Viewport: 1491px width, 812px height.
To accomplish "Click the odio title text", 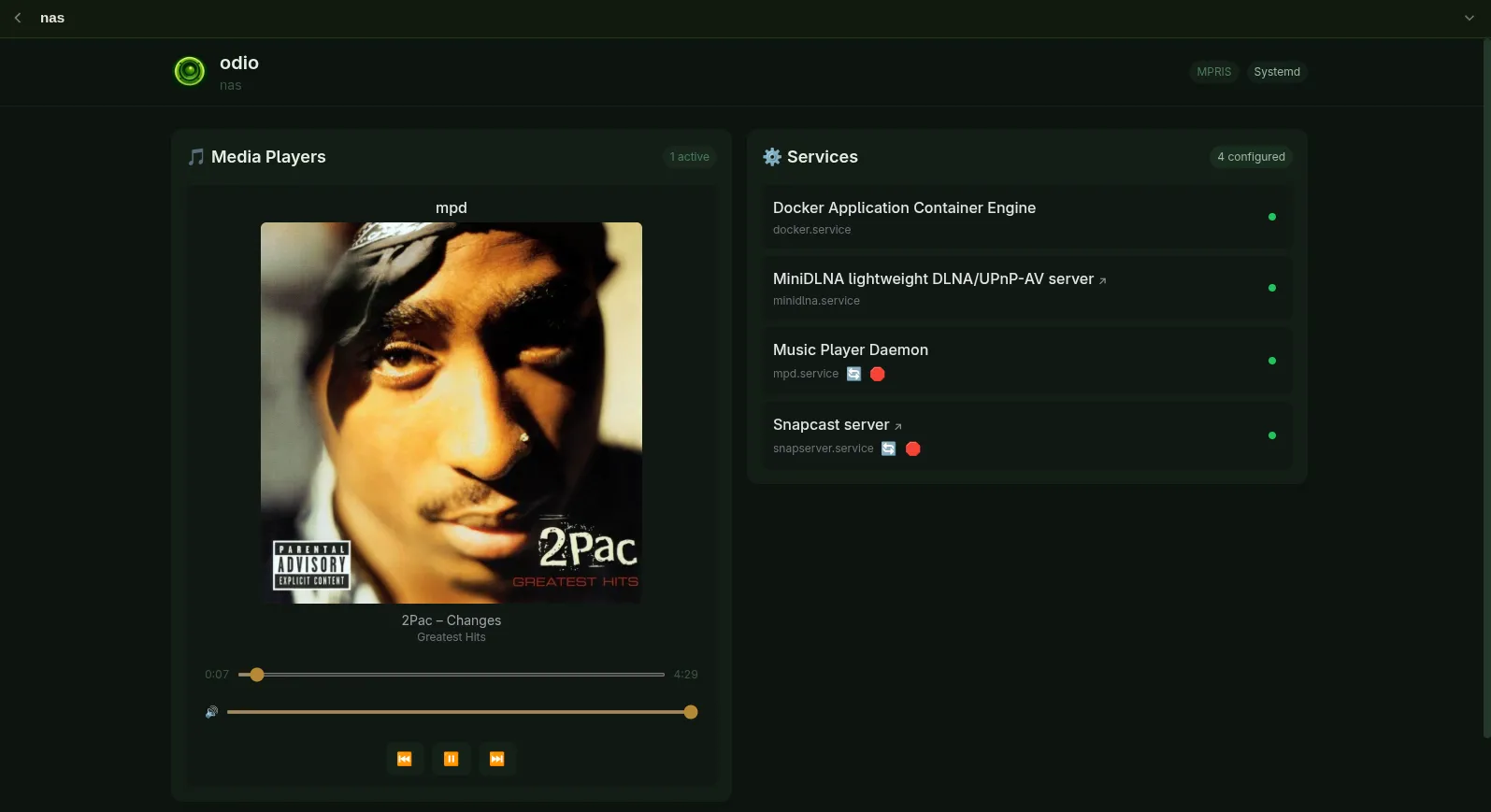I will click(239, 63).
